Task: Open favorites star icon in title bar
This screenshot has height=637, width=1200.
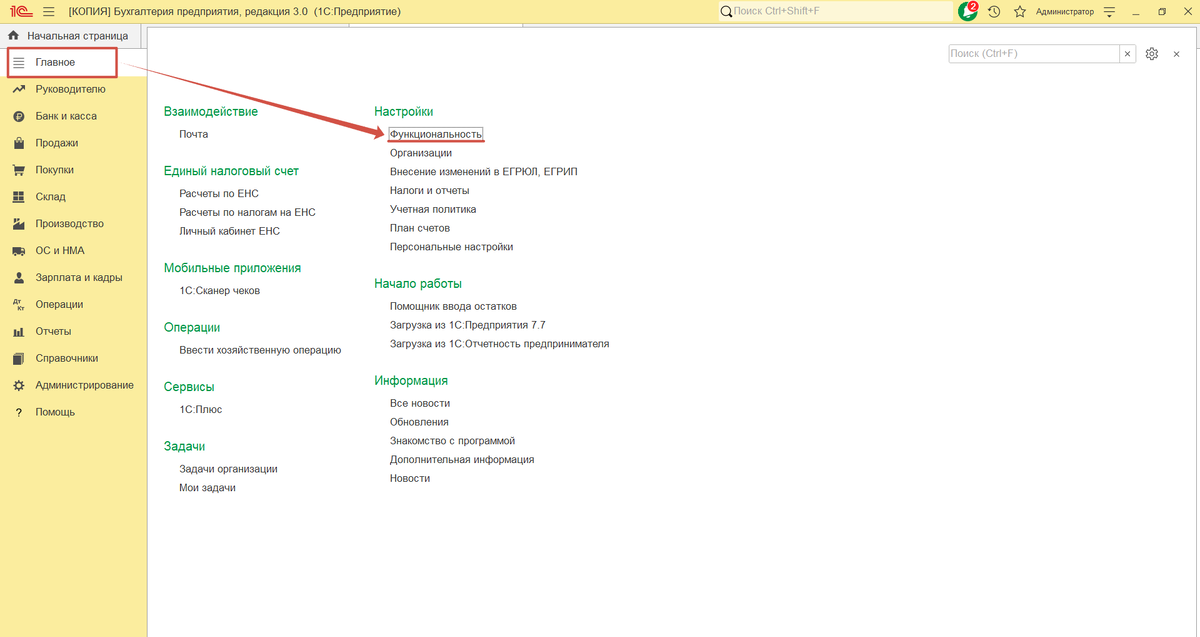Action: click(1020, 11)
